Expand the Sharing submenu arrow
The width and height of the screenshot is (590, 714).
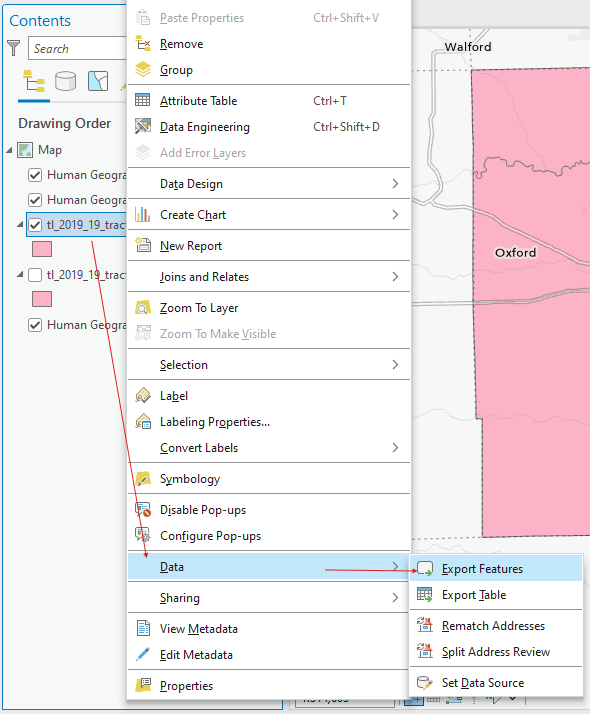click(395, 597)
